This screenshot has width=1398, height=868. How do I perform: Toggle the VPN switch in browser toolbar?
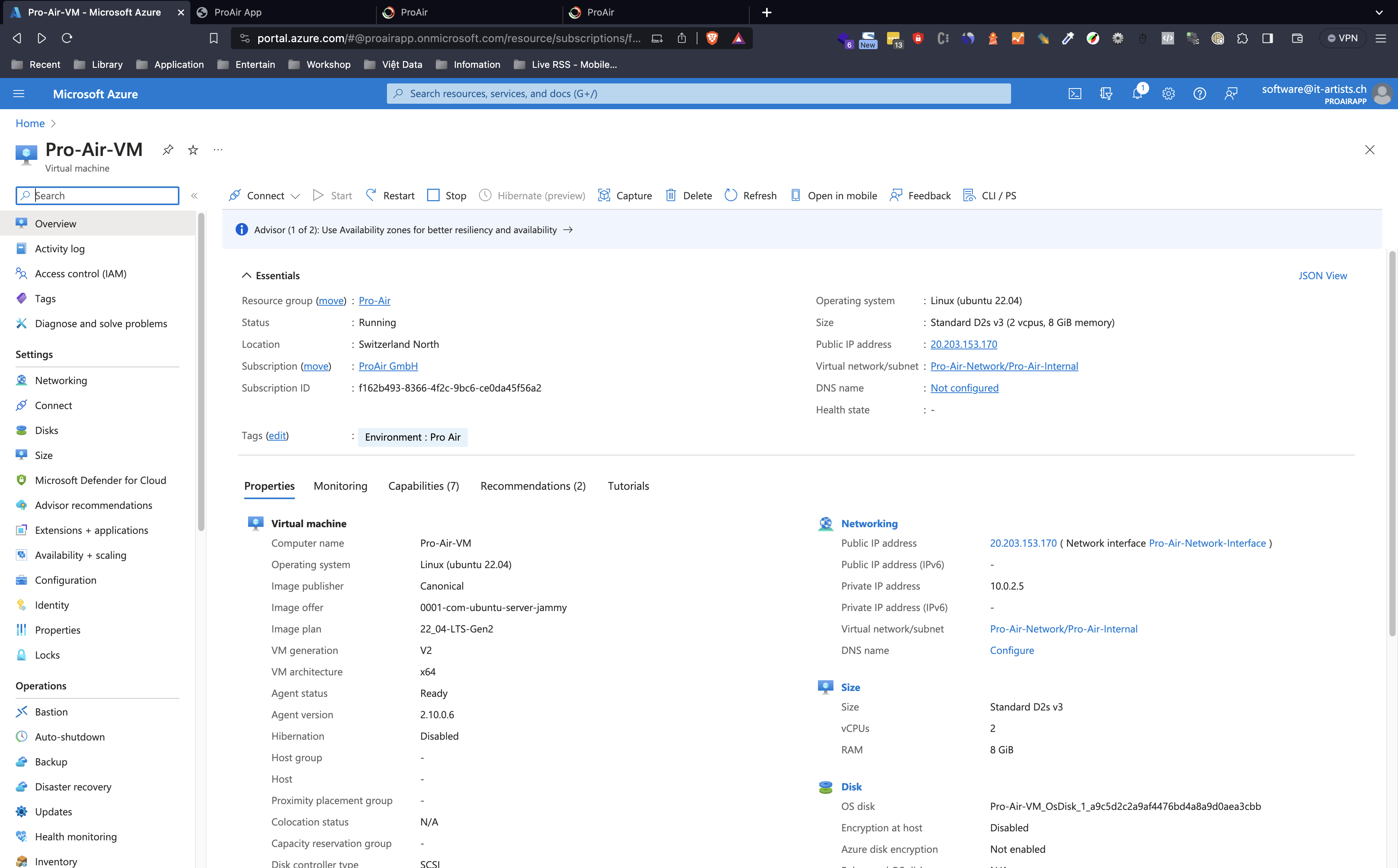tap(1342, 39)
